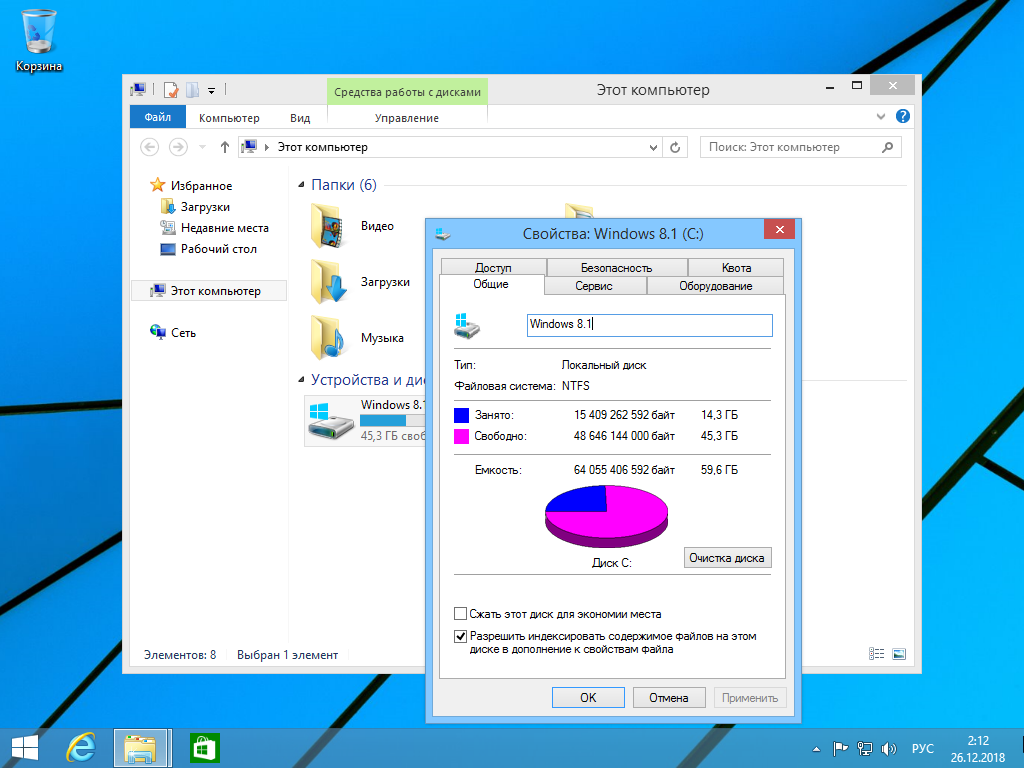Click the drive usage bar under Windows 8.1

[392, 421]
